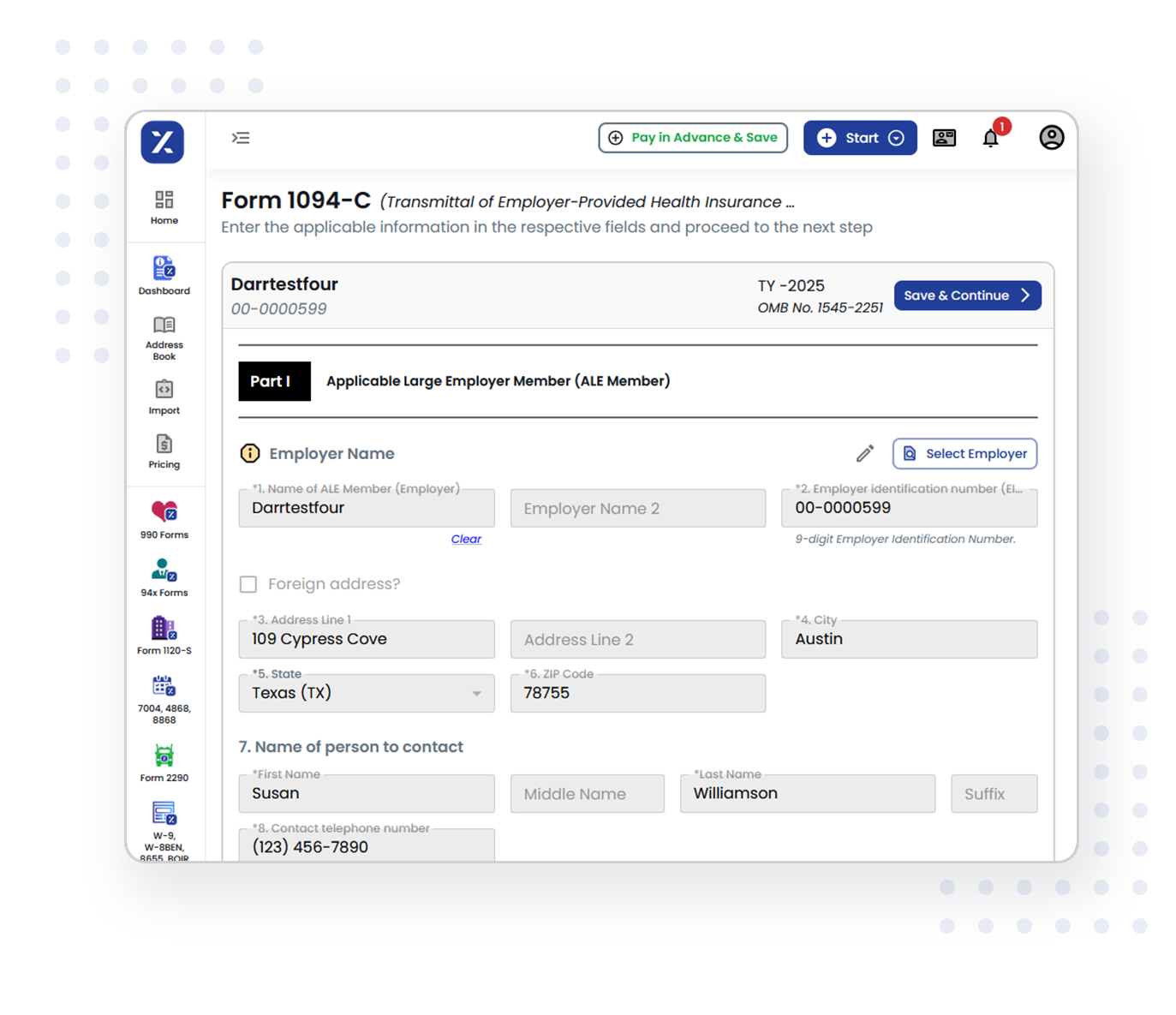The image size is (1176, 1015).
Task: Collapse the sidebar using the toggle arrow
Action: click(x=241, y=138)
